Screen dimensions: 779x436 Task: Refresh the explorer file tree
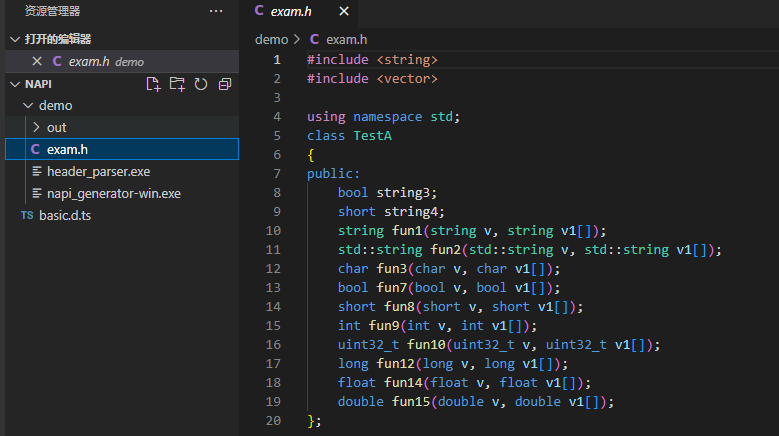click(x=201, y=84)
